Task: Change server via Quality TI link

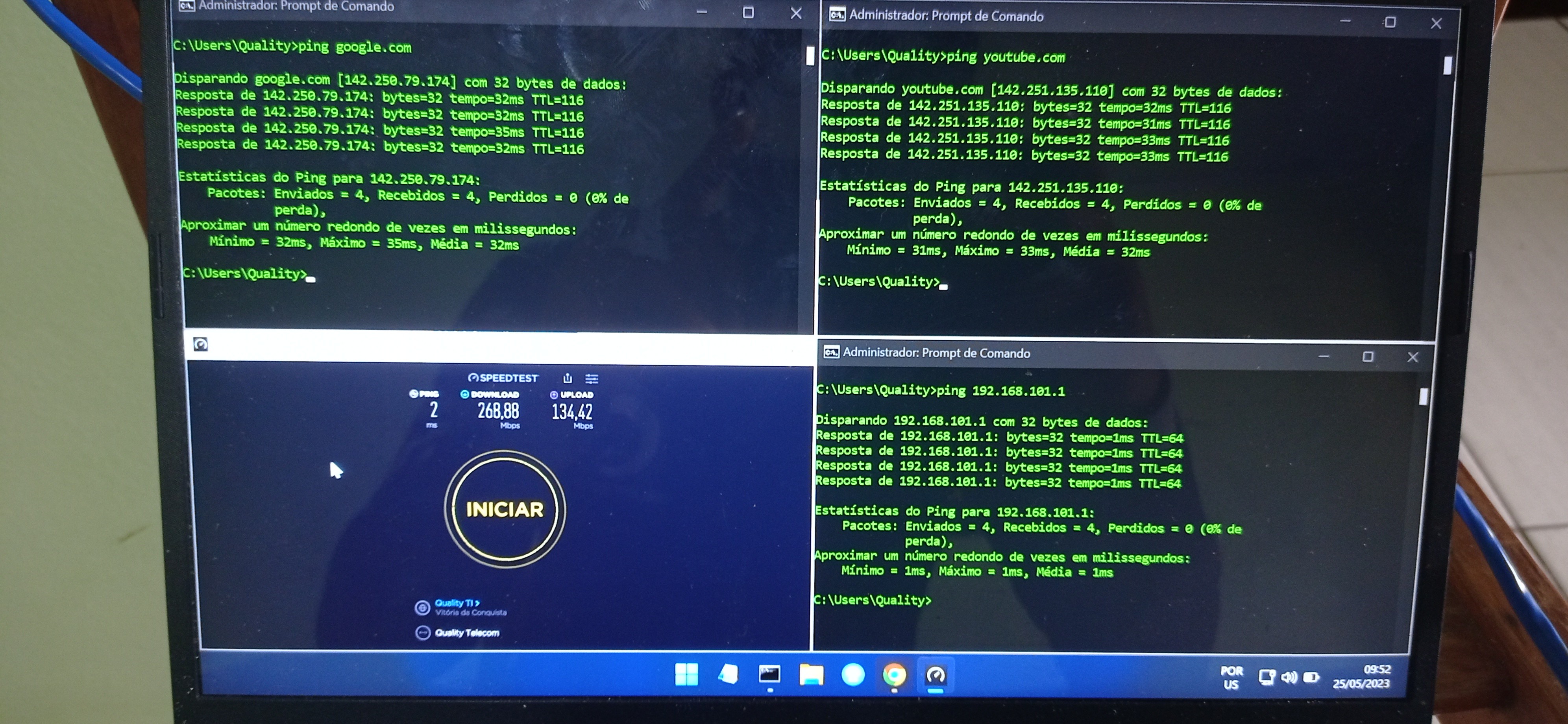Action: (x=457, y=603)
